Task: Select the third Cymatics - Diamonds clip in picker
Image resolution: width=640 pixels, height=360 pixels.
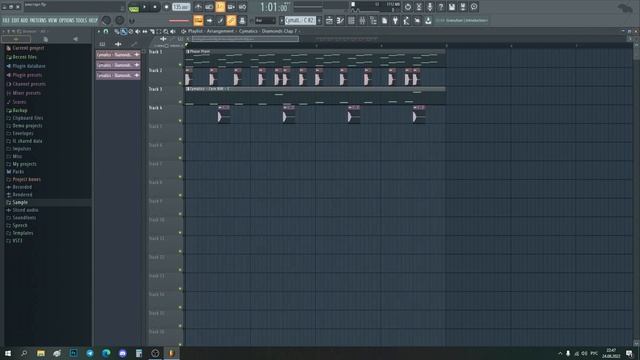Action: click(x=118, y=76)
